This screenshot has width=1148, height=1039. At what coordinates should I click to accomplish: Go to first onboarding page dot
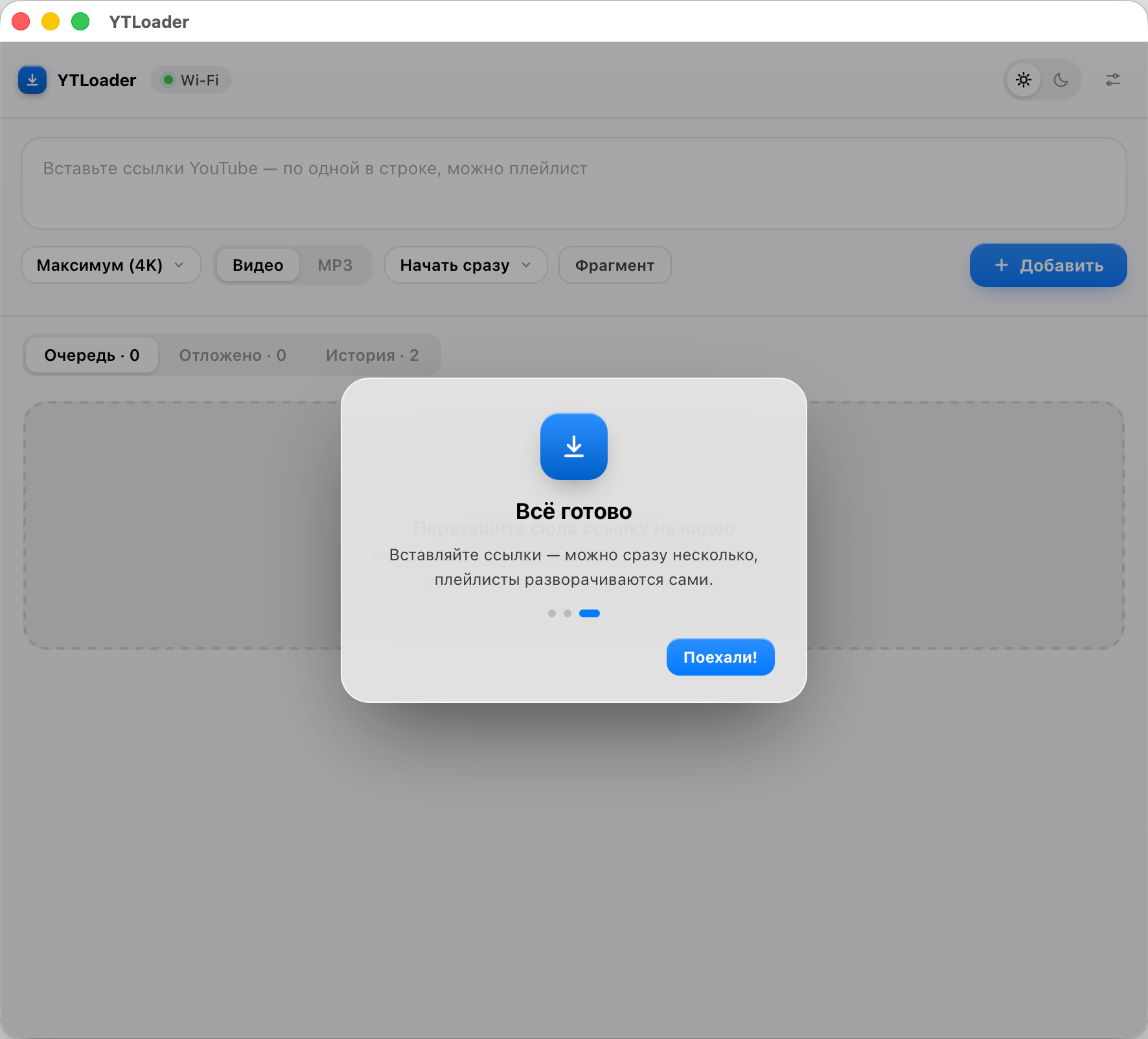552,613
